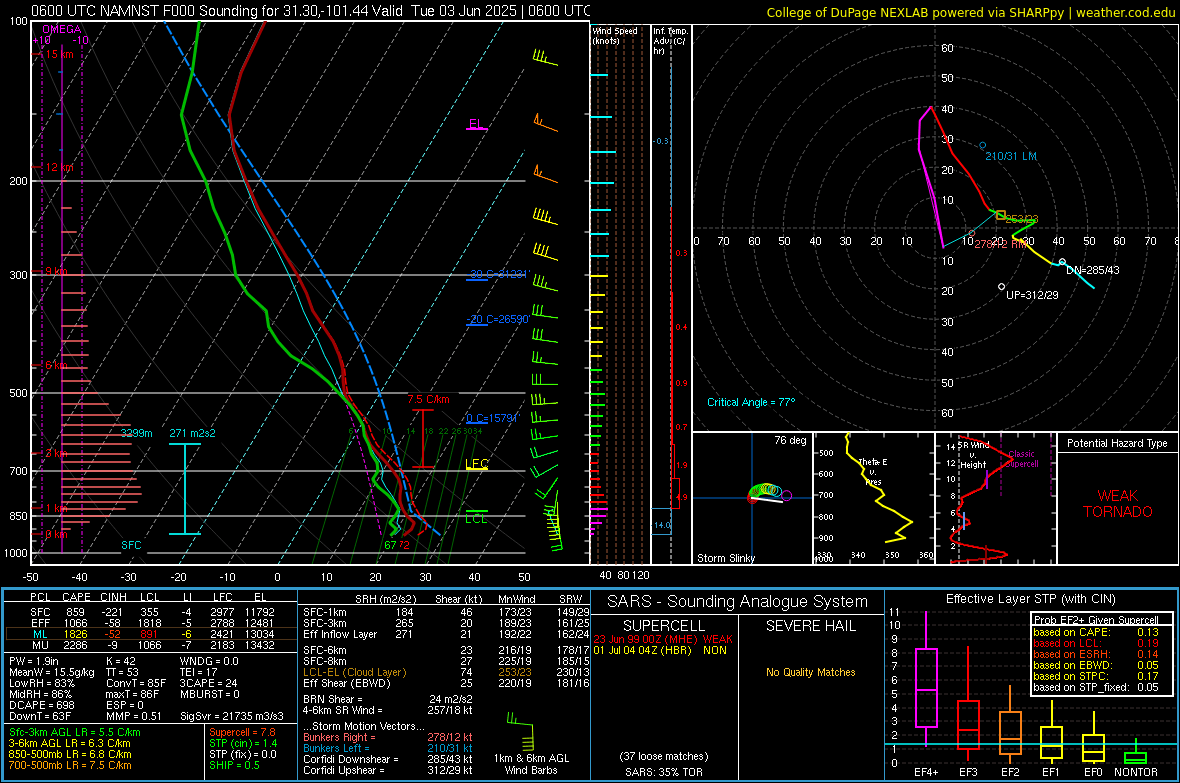Click the 'Inf. Temp. Adv.' panel header
The image size is (1180, 783).
671,41
